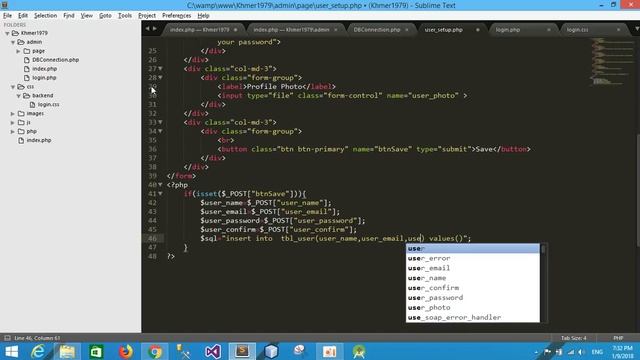
Task: Open DBConnection.php from the sidebar
Action: pos(55,60)
